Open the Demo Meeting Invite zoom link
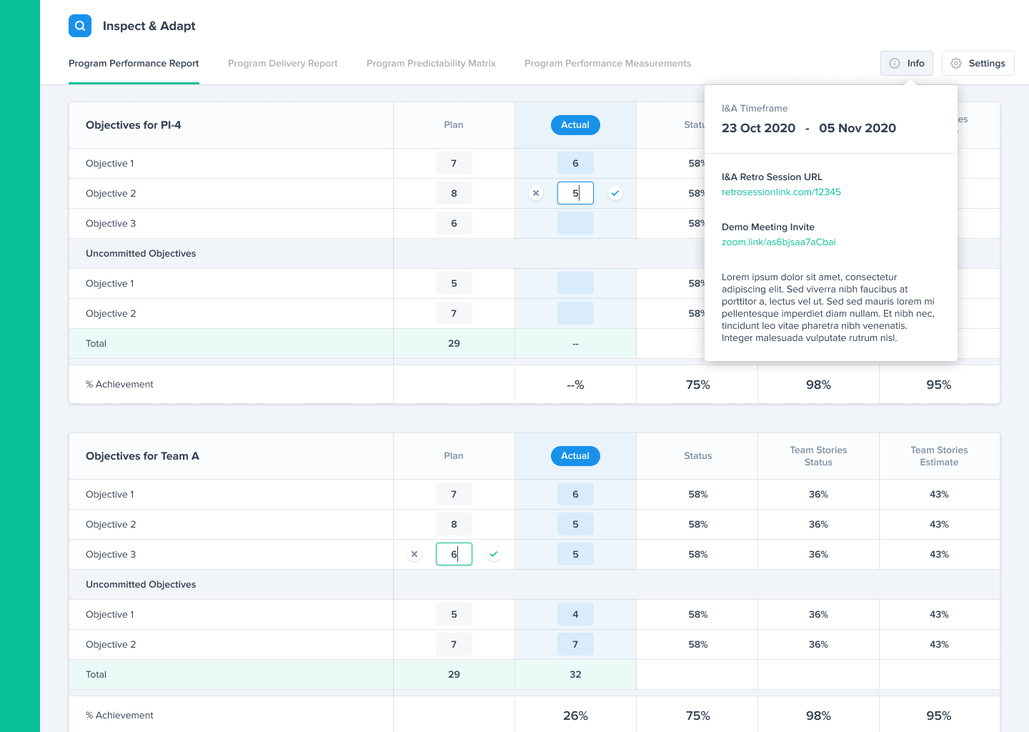The height and width of the screenshot is (732, 1029). tap(780, 241)
